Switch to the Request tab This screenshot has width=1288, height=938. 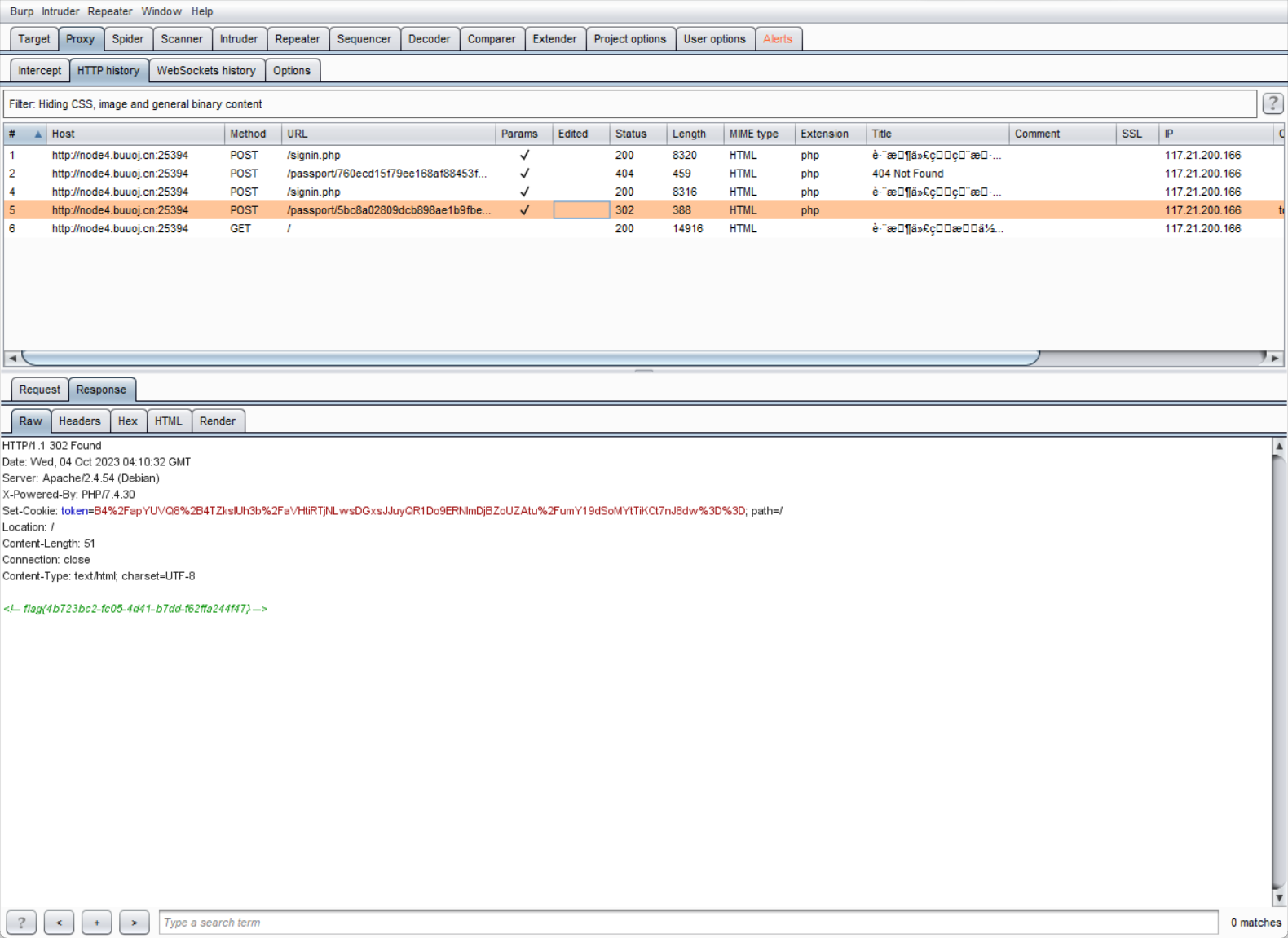(39, 390)
